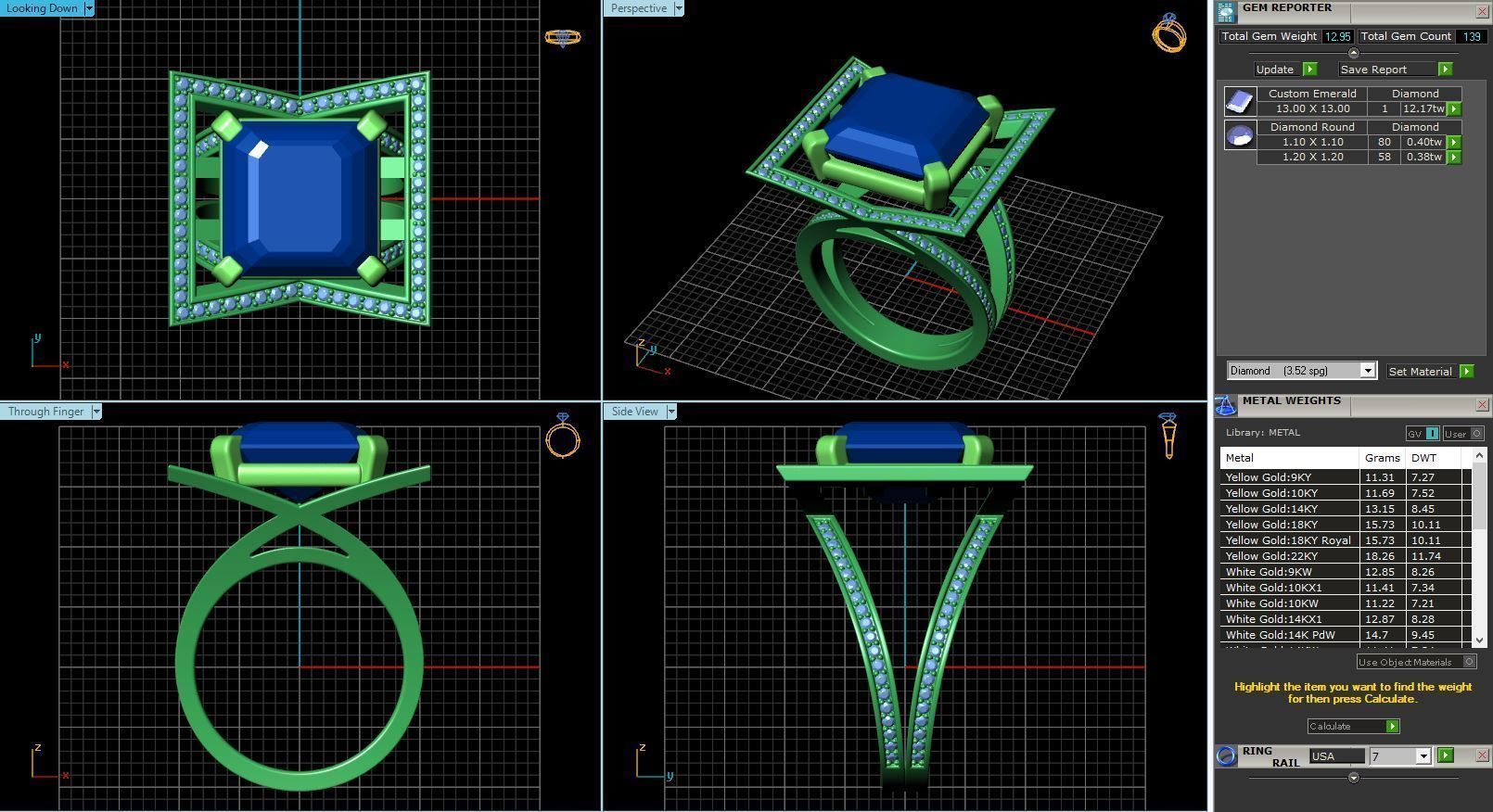Click the green arrow next to Update

[x=1309, y=70]
